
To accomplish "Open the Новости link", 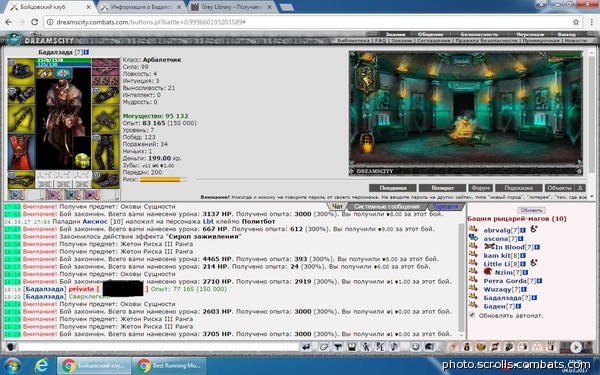I will pyautogui.click(x=575, y=40).
